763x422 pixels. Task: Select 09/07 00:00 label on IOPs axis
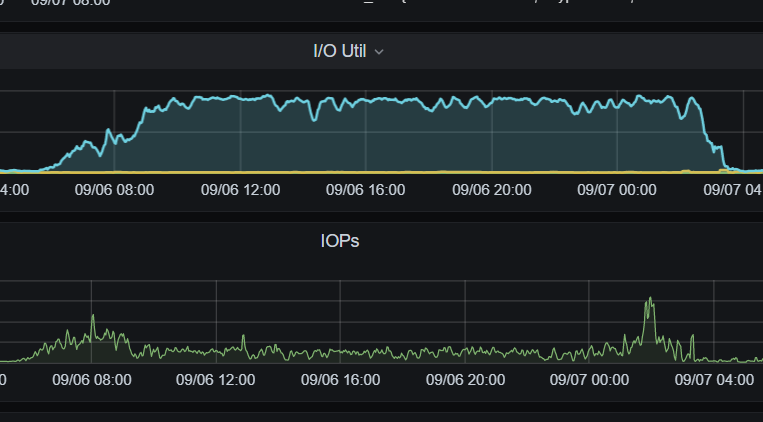tap(589, 380)
